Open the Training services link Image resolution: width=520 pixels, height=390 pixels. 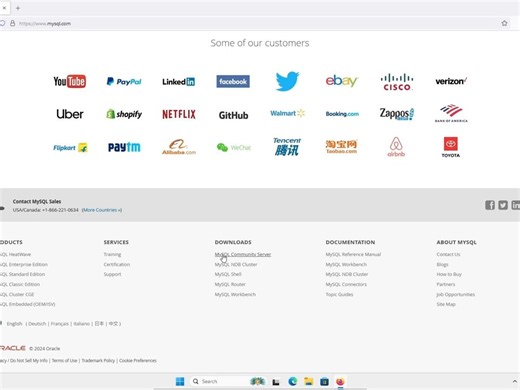coord(112,254)
